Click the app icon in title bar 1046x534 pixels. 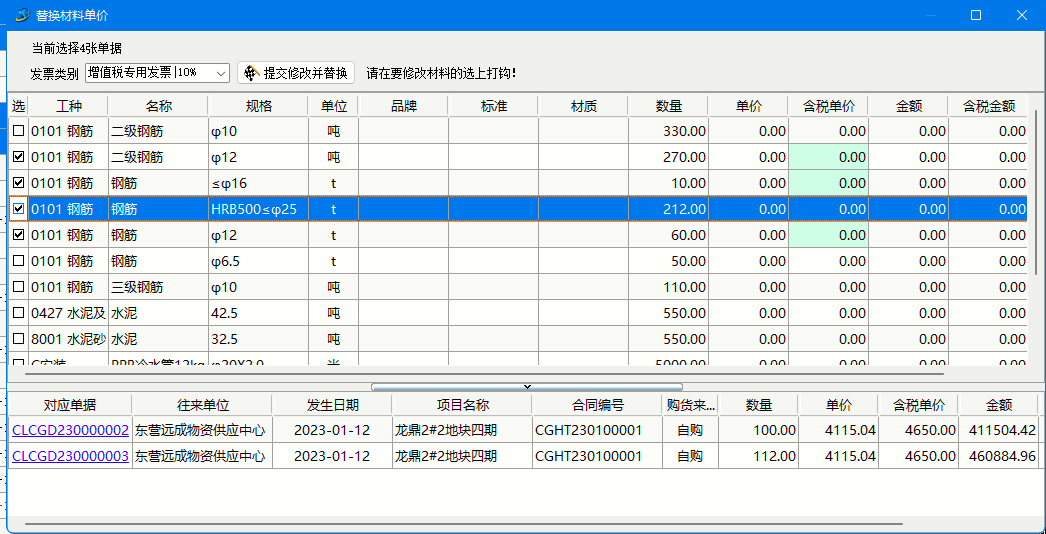tap(22, 15)
